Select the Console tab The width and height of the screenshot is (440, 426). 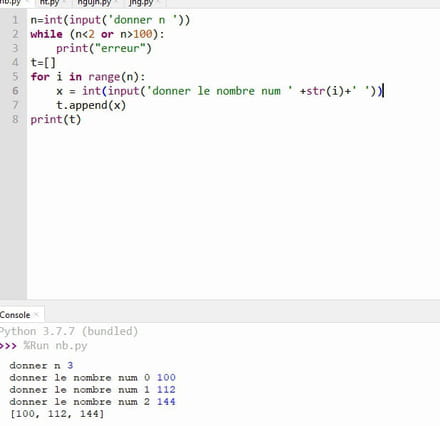(15, 315)
